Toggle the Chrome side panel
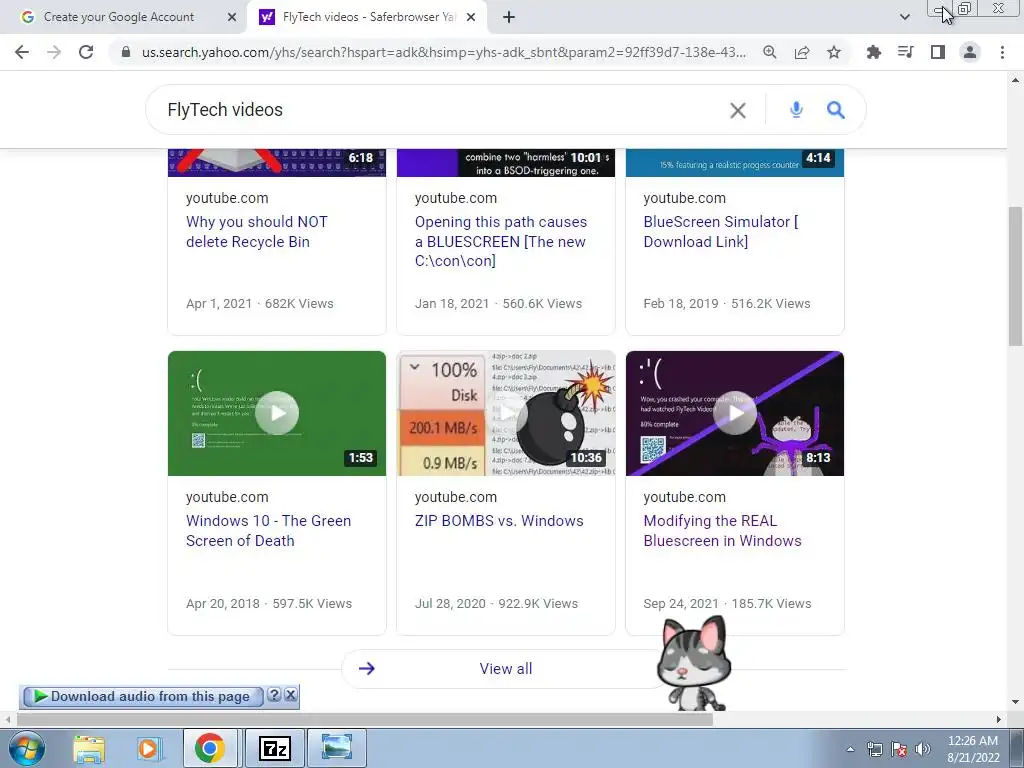 pyautogui.click(x=938, y=52)
